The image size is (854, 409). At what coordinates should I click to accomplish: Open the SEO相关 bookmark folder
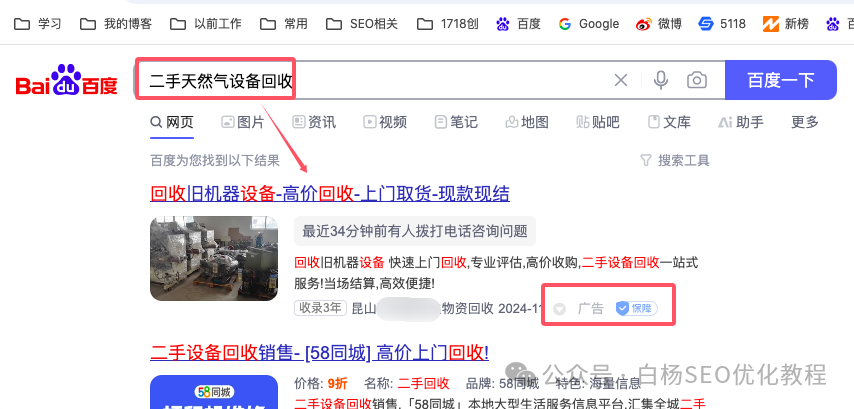tap(362, 24)
